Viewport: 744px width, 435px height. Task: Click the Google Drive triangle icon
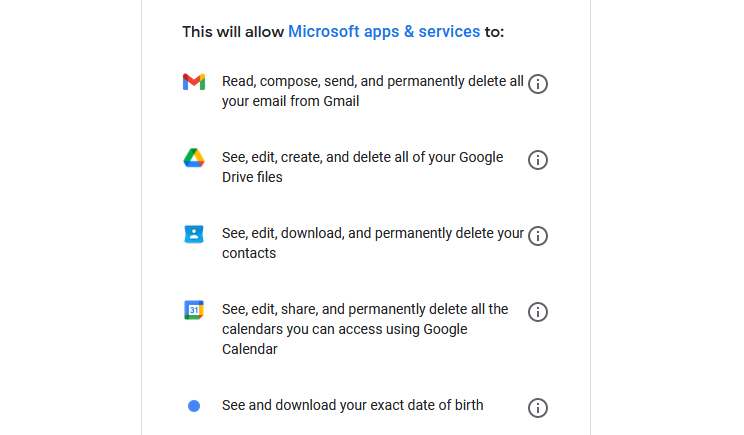[194, 158]
